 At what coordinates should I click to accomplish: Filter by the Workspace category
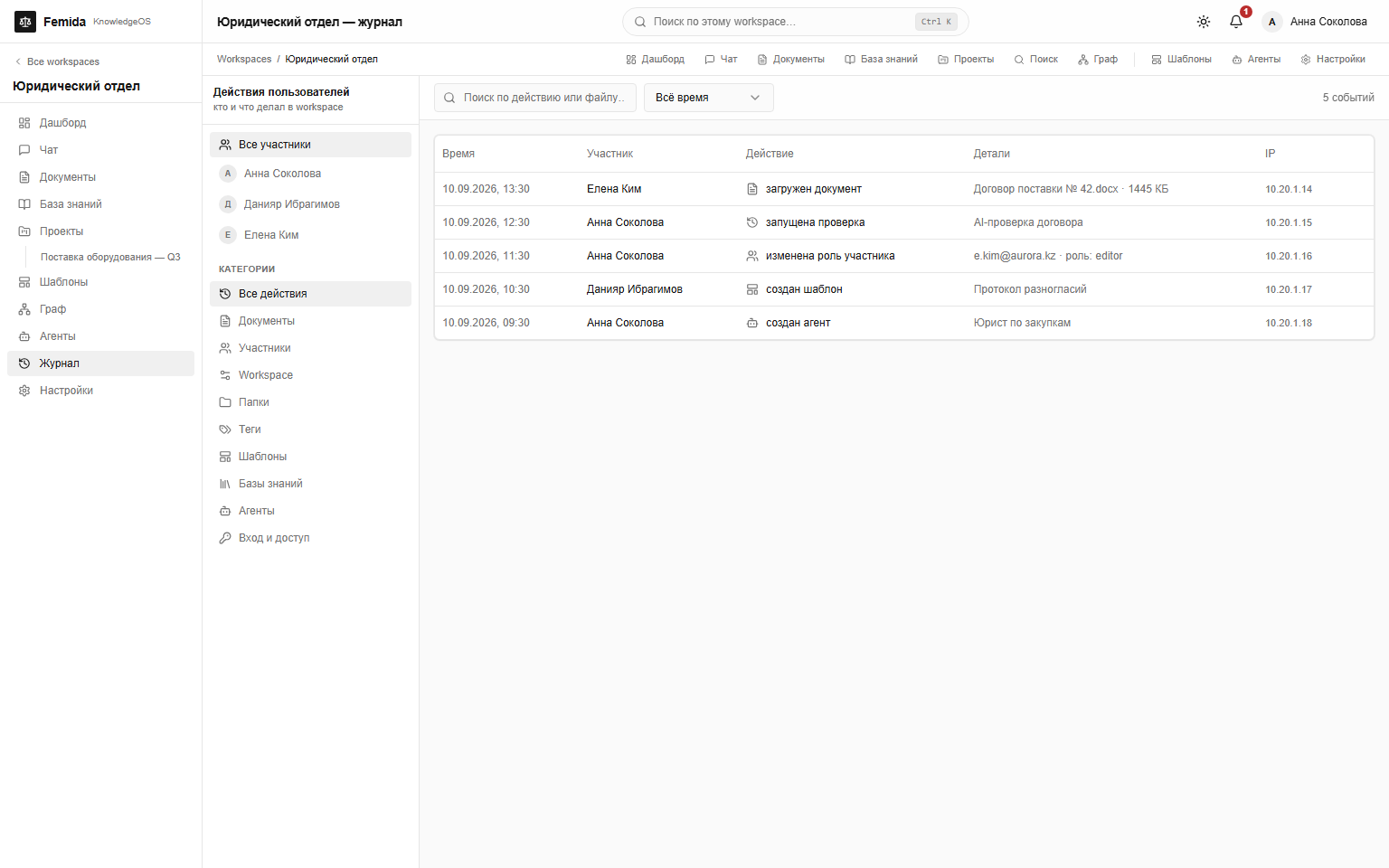(x=310, y=375)
